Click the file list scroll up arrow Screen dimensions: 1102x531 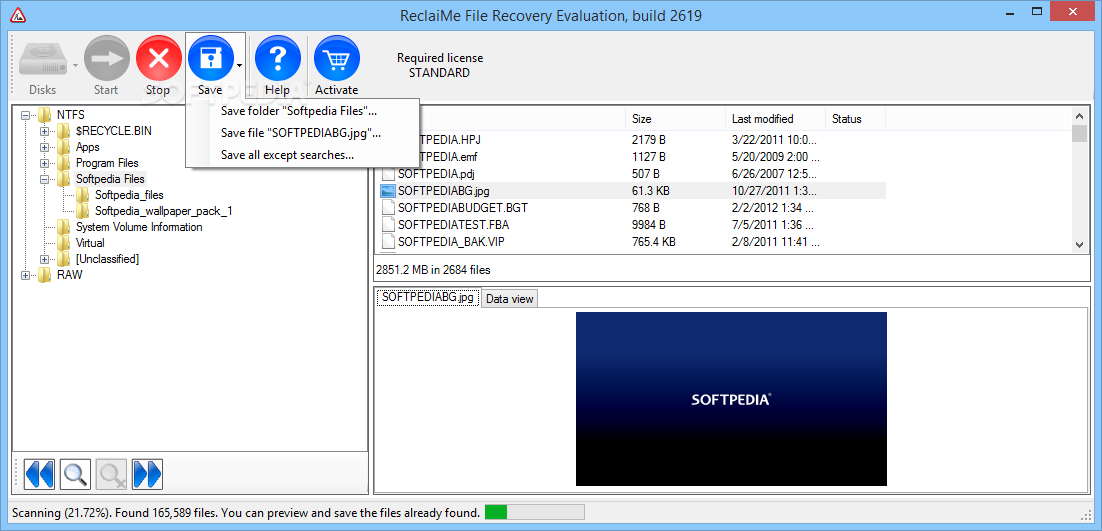pos(1080,117)
